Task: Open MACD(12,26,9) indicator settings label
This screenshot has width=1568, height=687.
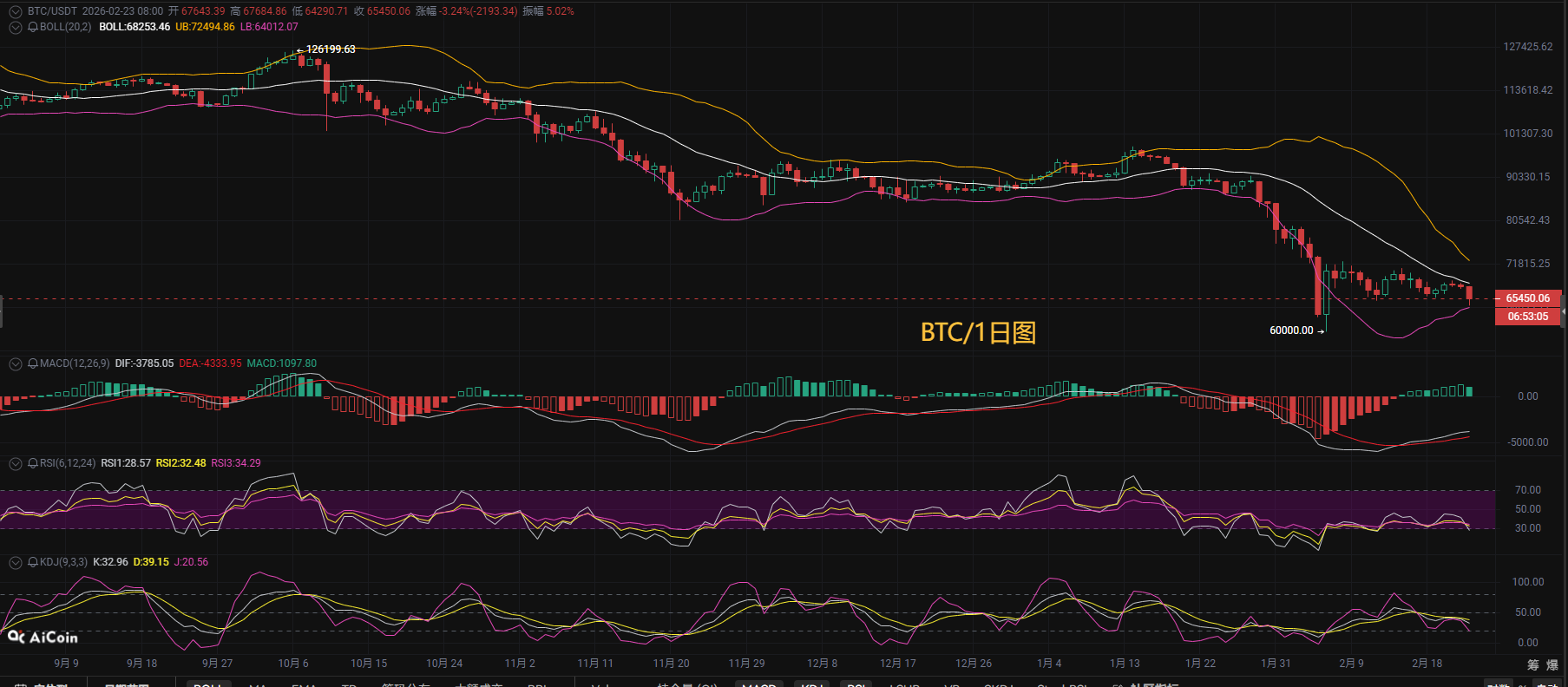Action: pyautogui.click(x=75, y=363)
